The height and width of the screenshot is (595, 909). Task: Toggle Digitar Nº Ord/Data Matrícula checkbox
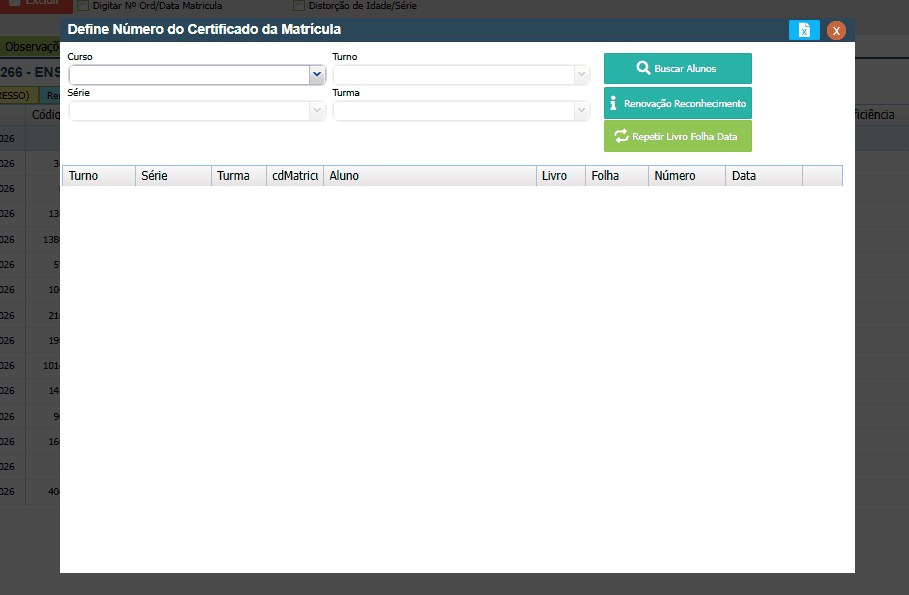click(x=83, y=6)
